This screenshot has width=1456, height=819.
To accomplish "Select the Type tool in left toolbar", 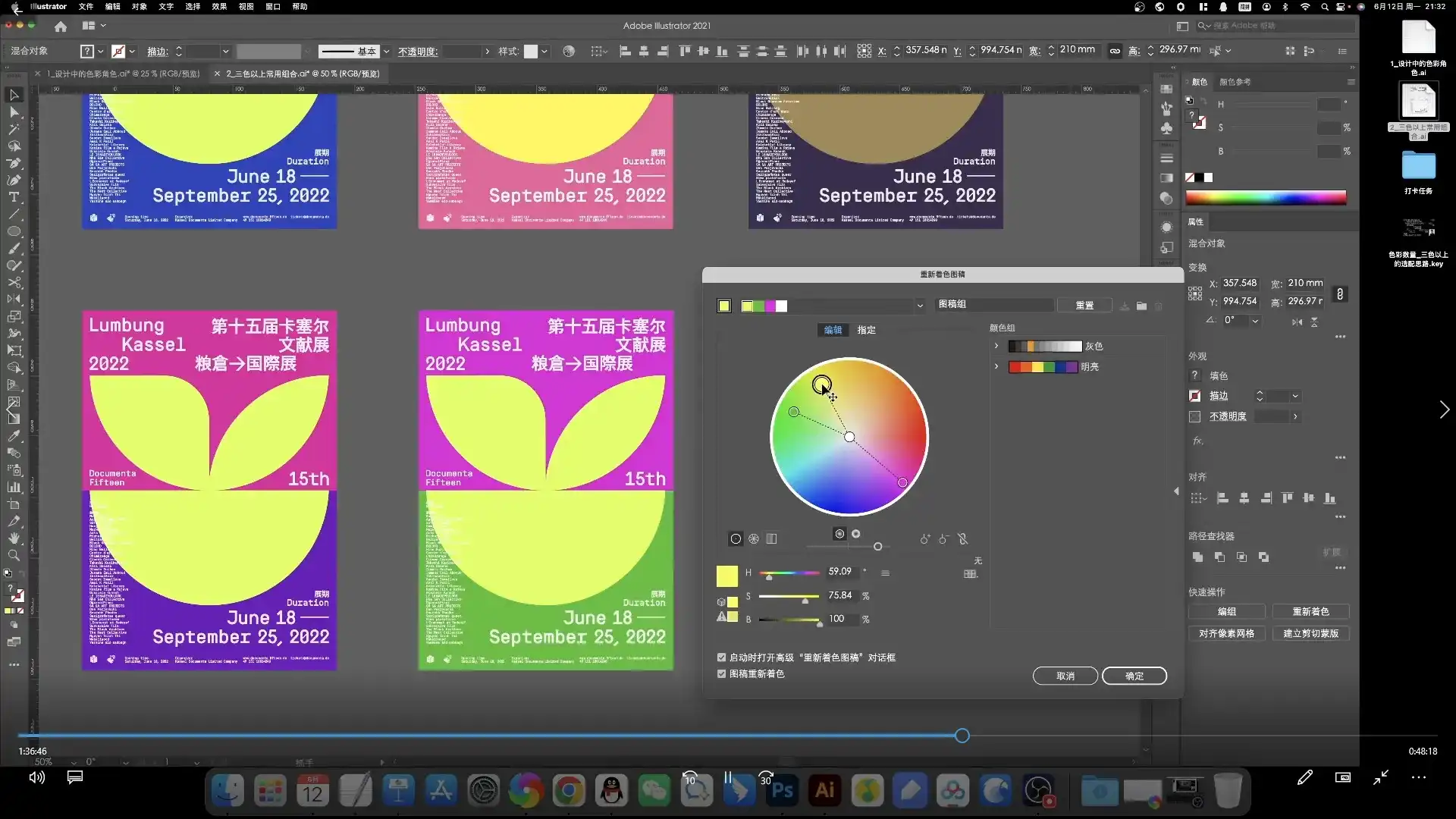I will point(14,197).
